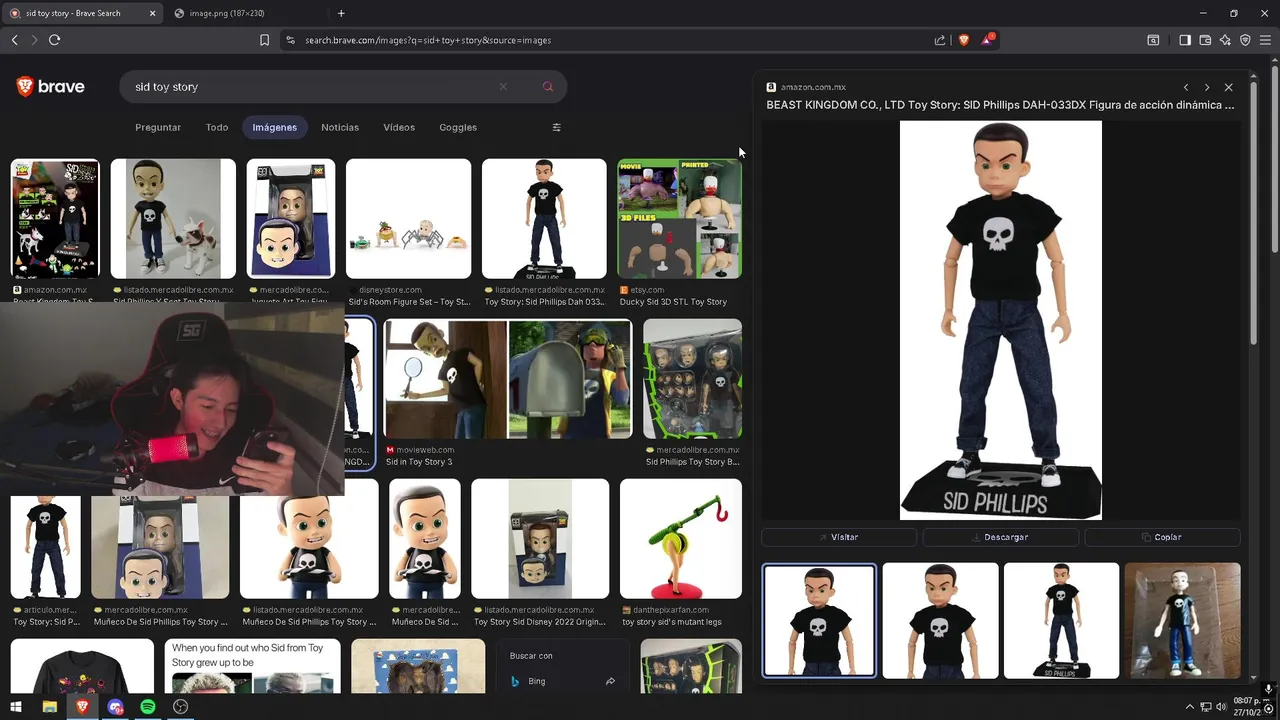Image resolution: width=1280 pixels, height=720 pixels.
Task: Share the page via the share icon
Action: pyautogui.click(x=940, y=40)
